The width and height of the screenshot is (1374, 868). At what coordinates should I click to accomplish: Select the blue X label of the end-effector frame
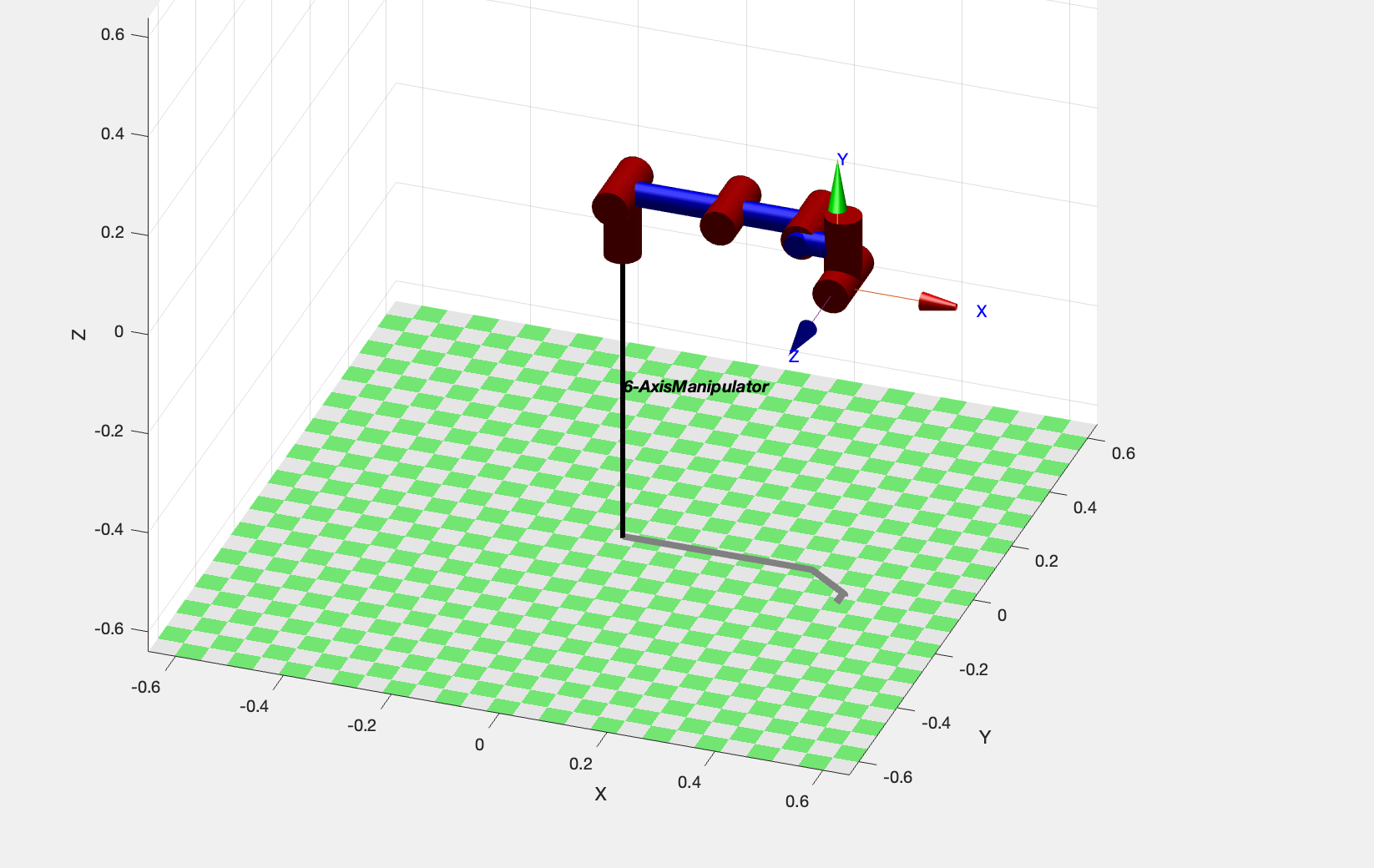(982, 311)
